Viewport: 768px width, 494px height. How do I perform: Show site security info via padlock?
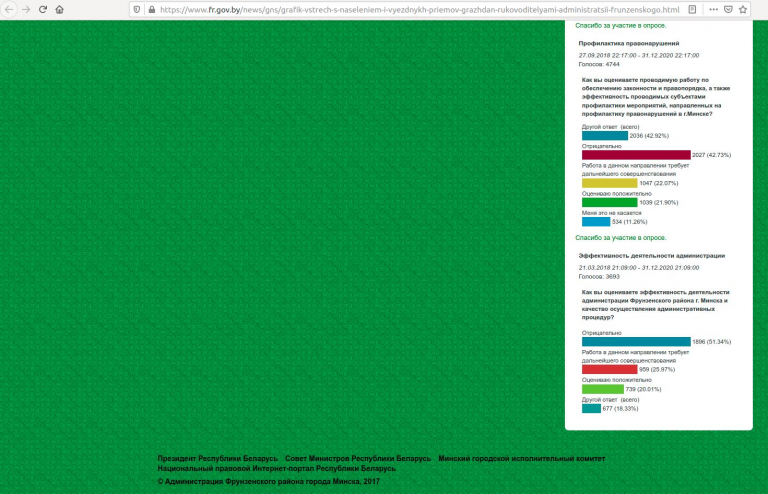pyautogui.click(x=150, y=9)
